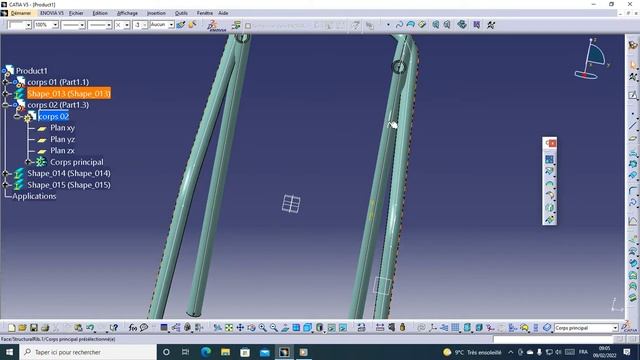This screenshot has height=360, width=640.
Task: Click the Isometric view blue cube icon
Action: [307, 328]
